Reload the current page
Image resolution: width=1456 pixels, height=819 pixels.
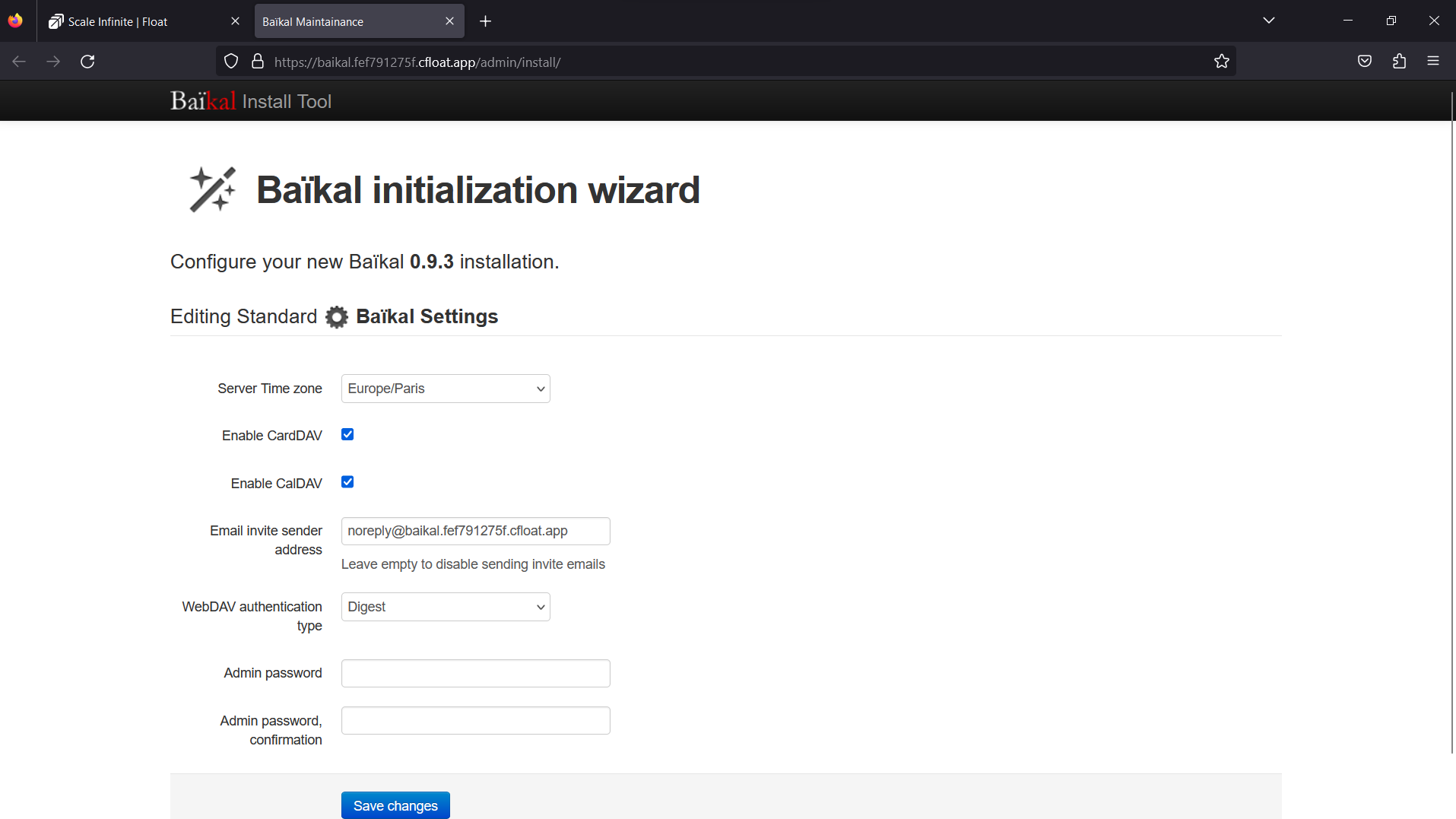(x=87, y=62)
